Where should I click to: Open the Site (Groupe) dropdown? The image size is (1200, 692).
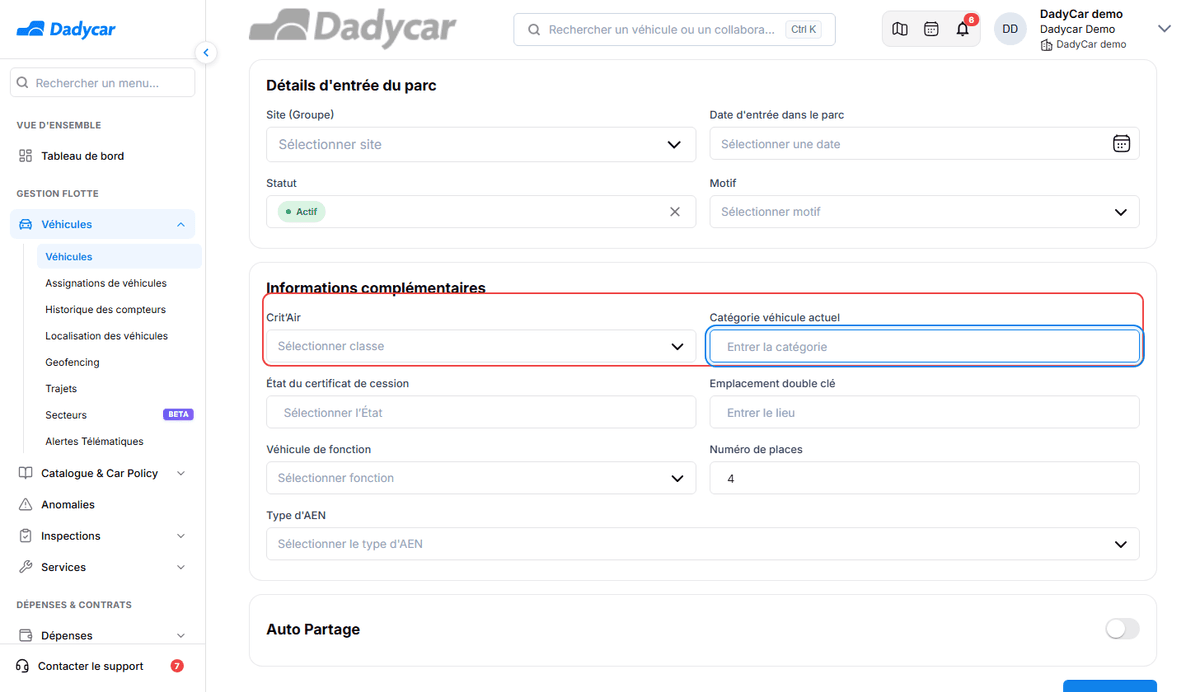[x=481, y=144]
